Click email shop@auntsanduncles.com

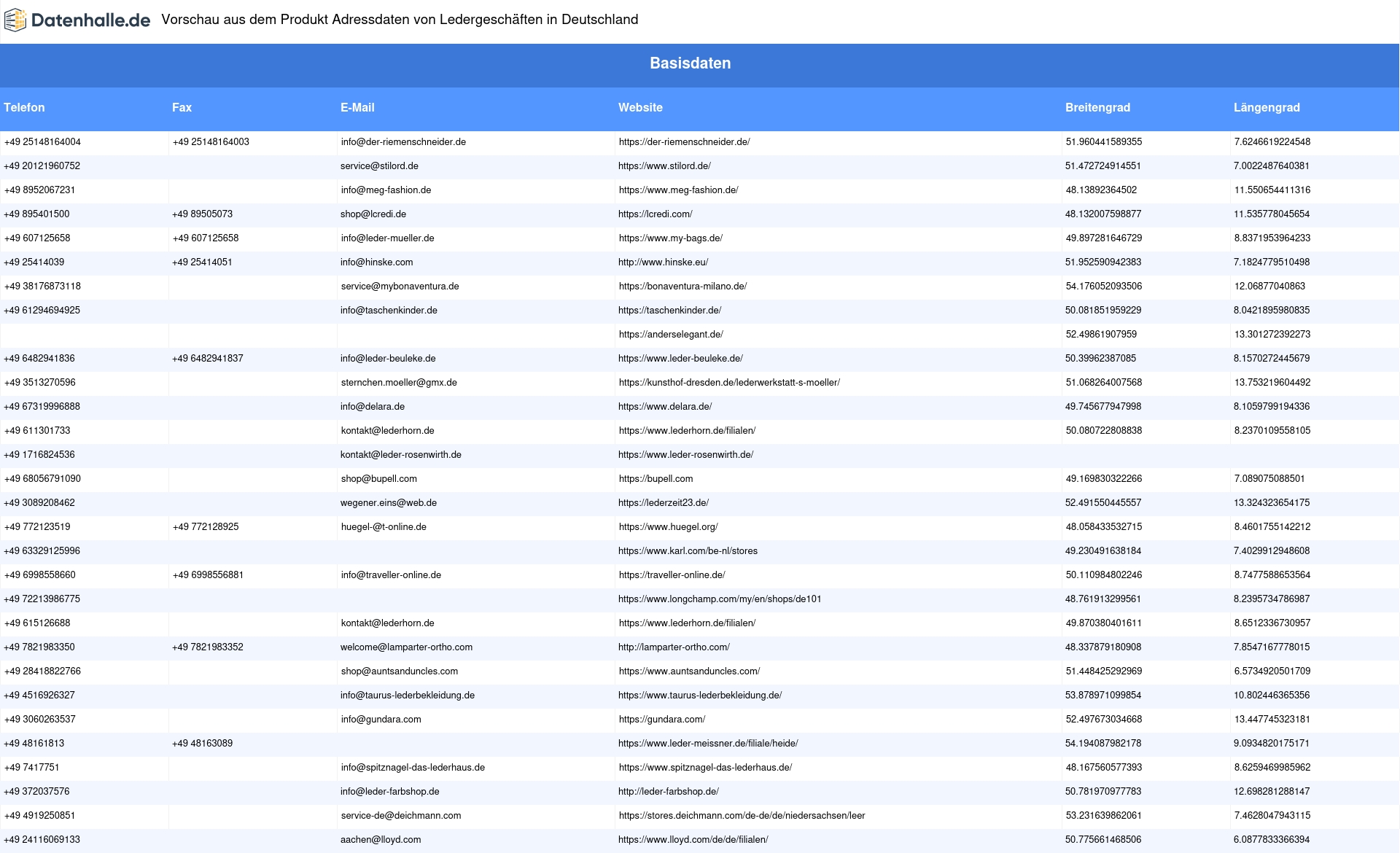[400, 671]
